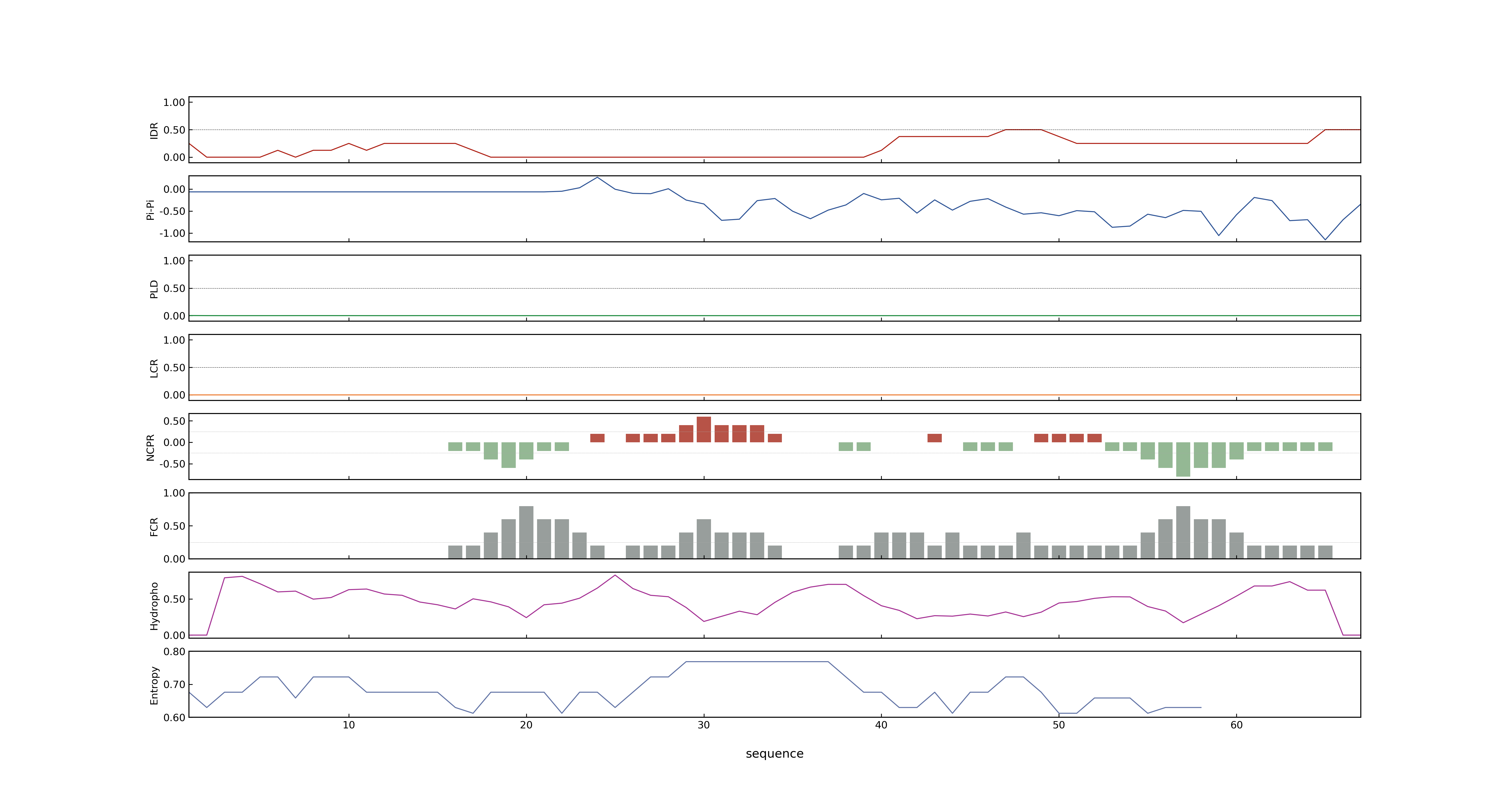Viewport: 1512px width, 806px height.
Task: Click the -0.50 tick of Pi-Pi axis
Action: tap(172, 211)
